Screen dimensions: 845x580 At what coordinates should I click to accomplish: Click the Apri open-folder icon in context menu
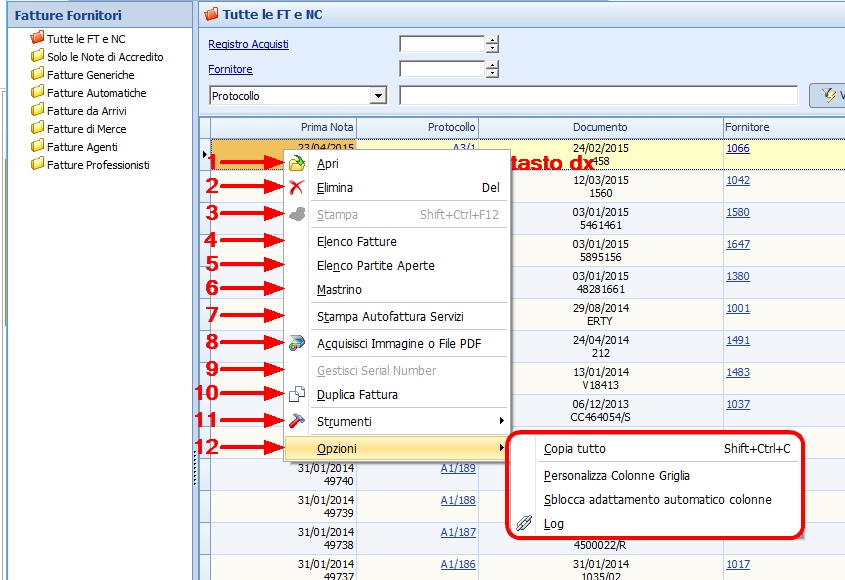(x=297, y=164)
